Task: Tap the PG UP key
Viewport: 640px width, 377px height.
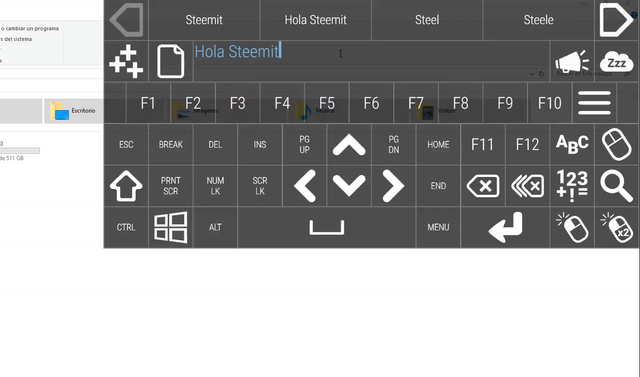Action: (x=304, y=144)
